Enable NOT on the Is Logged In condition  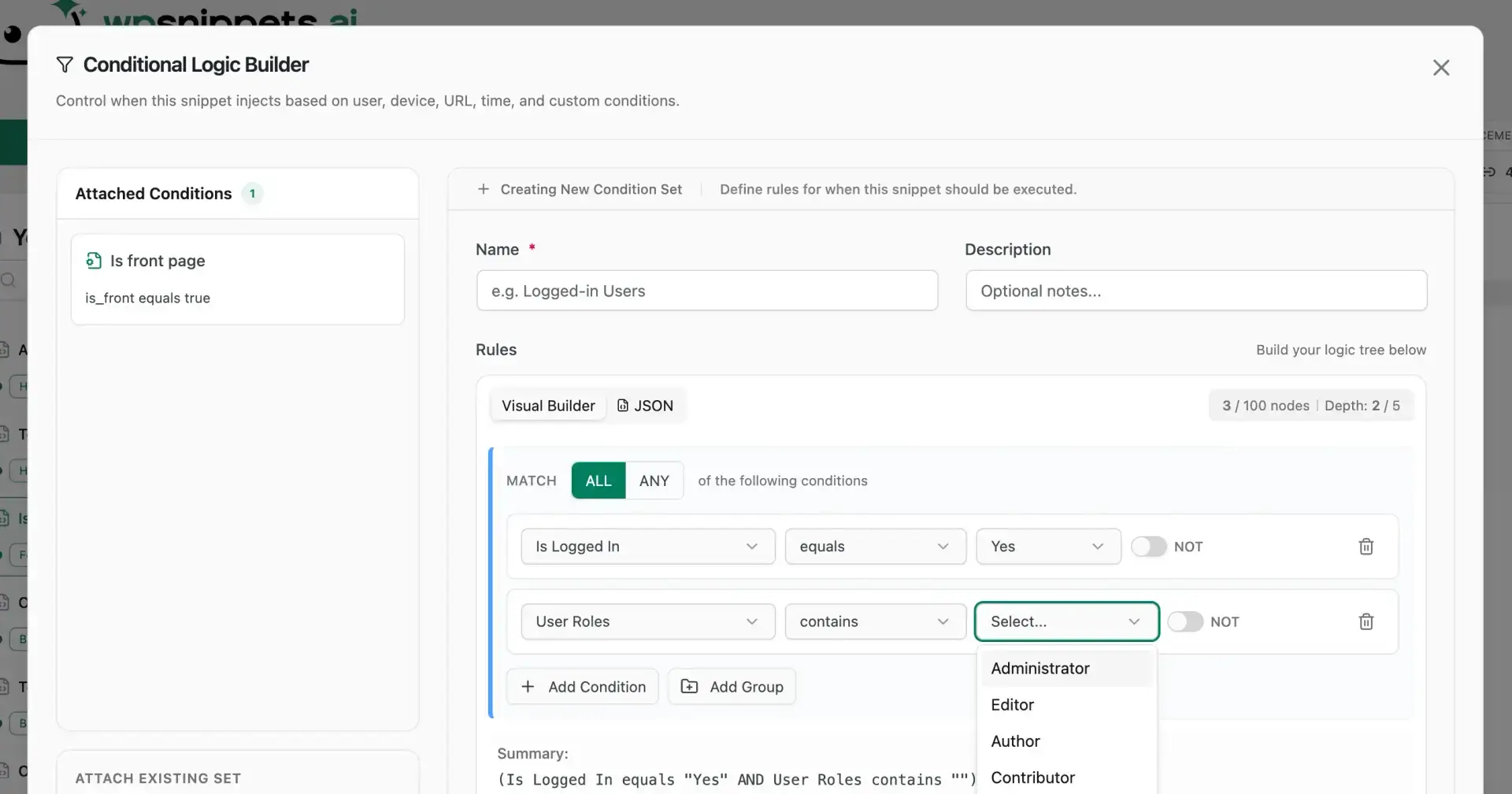(x=1150, y=546)
